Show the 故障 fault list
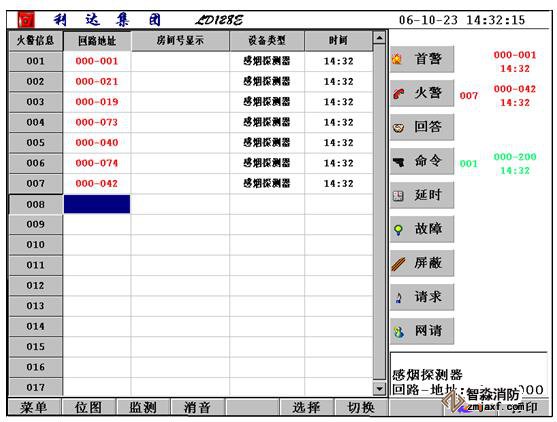Image resolution: width=557 pixels, height=422 pixels. click(x=422, y=229)
